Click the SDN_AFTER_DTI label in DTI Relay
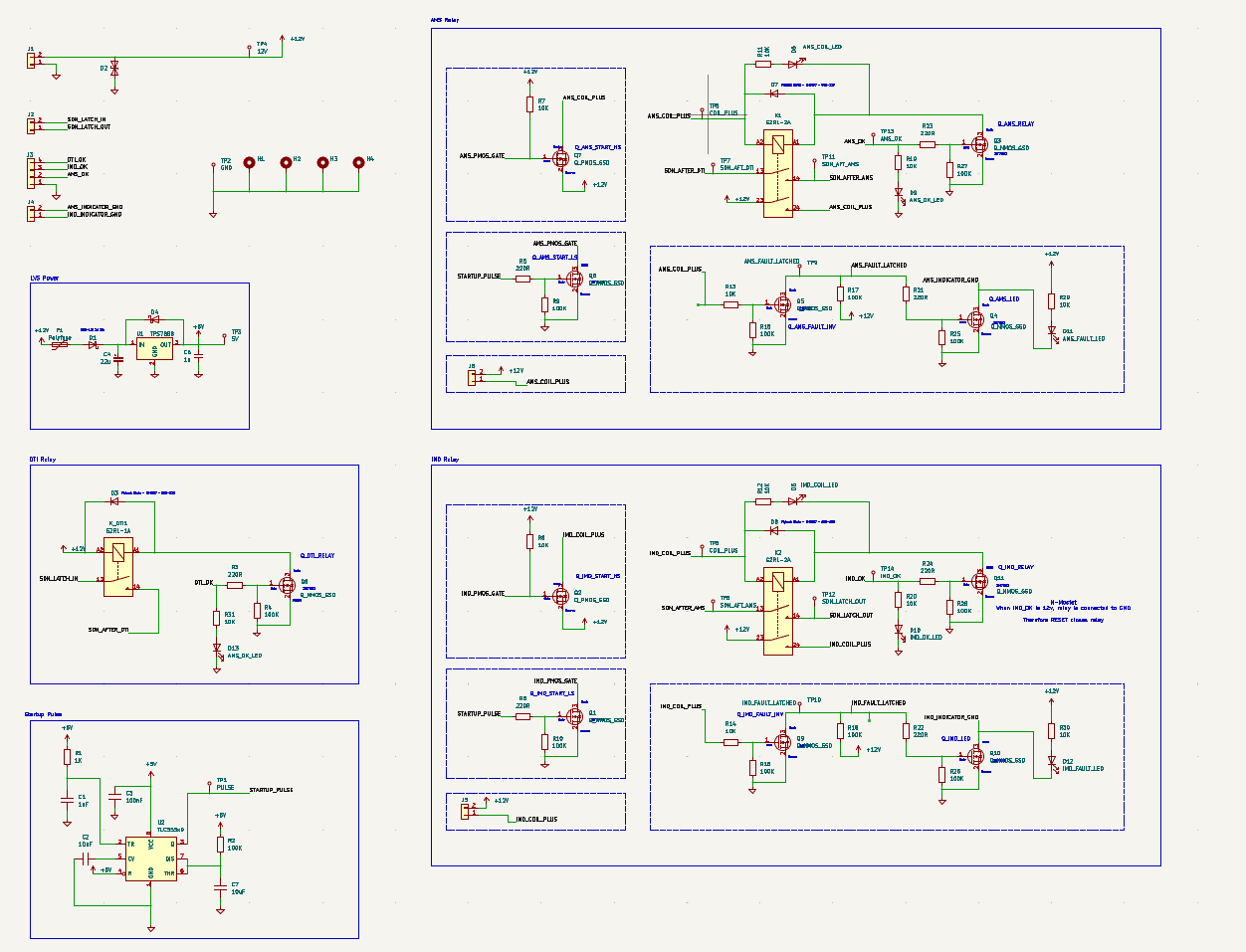Screen dimensions: 1246x952 (x=108, y=629)
